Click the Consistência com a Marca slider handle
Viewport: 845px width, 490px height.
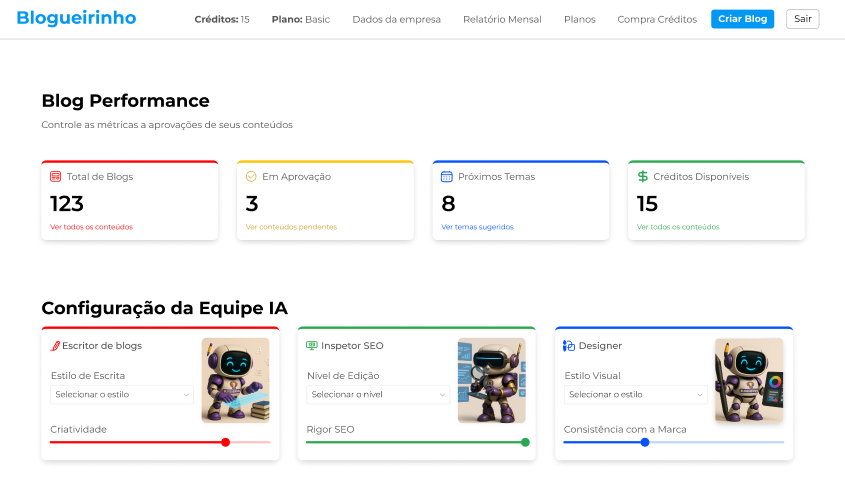pyautogui.click(x=645, y=443)
